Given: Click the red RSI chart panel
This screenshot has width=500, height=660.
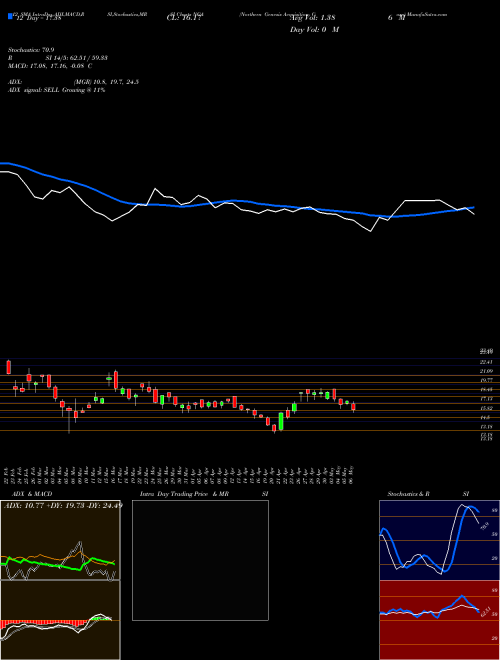Looking at the screenshot, I should pyautogui.click(x=439, y=620).
